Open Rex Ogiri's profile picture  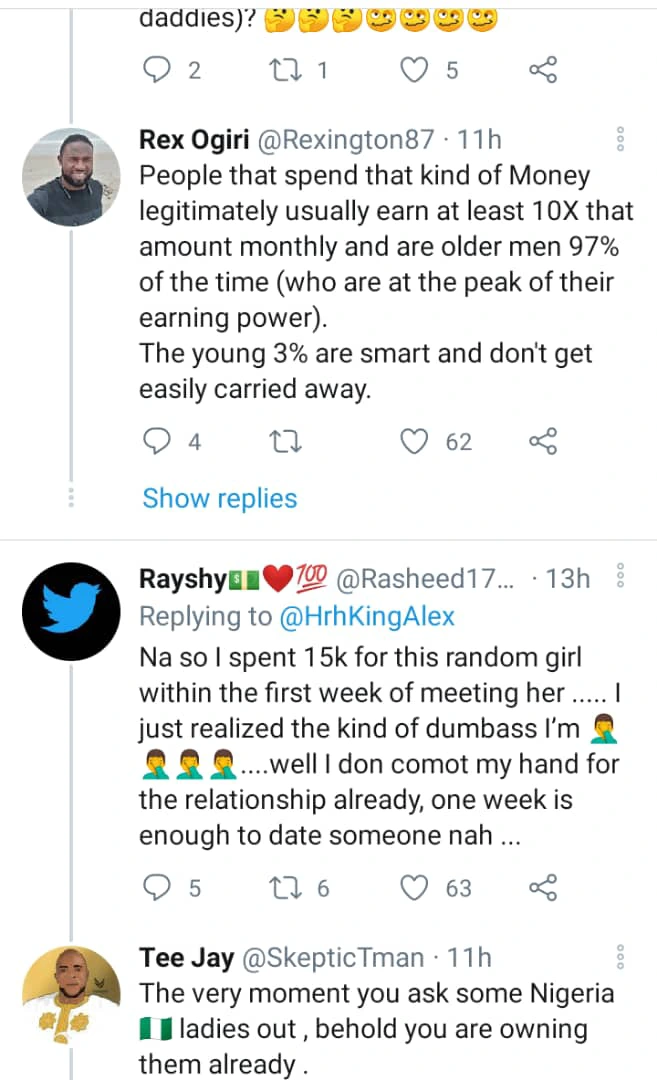(70, 176)
